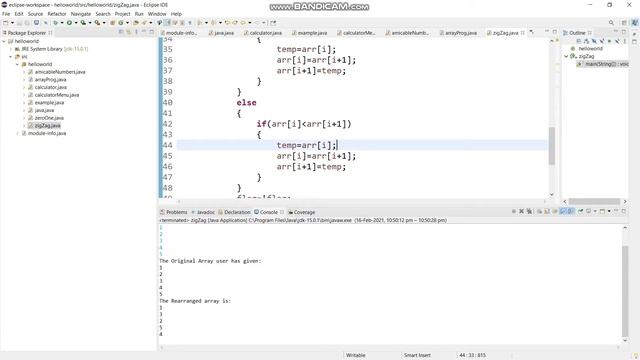Click the New Java Package icon
Viewport: 640px width, 360px height.
(113, 23)
